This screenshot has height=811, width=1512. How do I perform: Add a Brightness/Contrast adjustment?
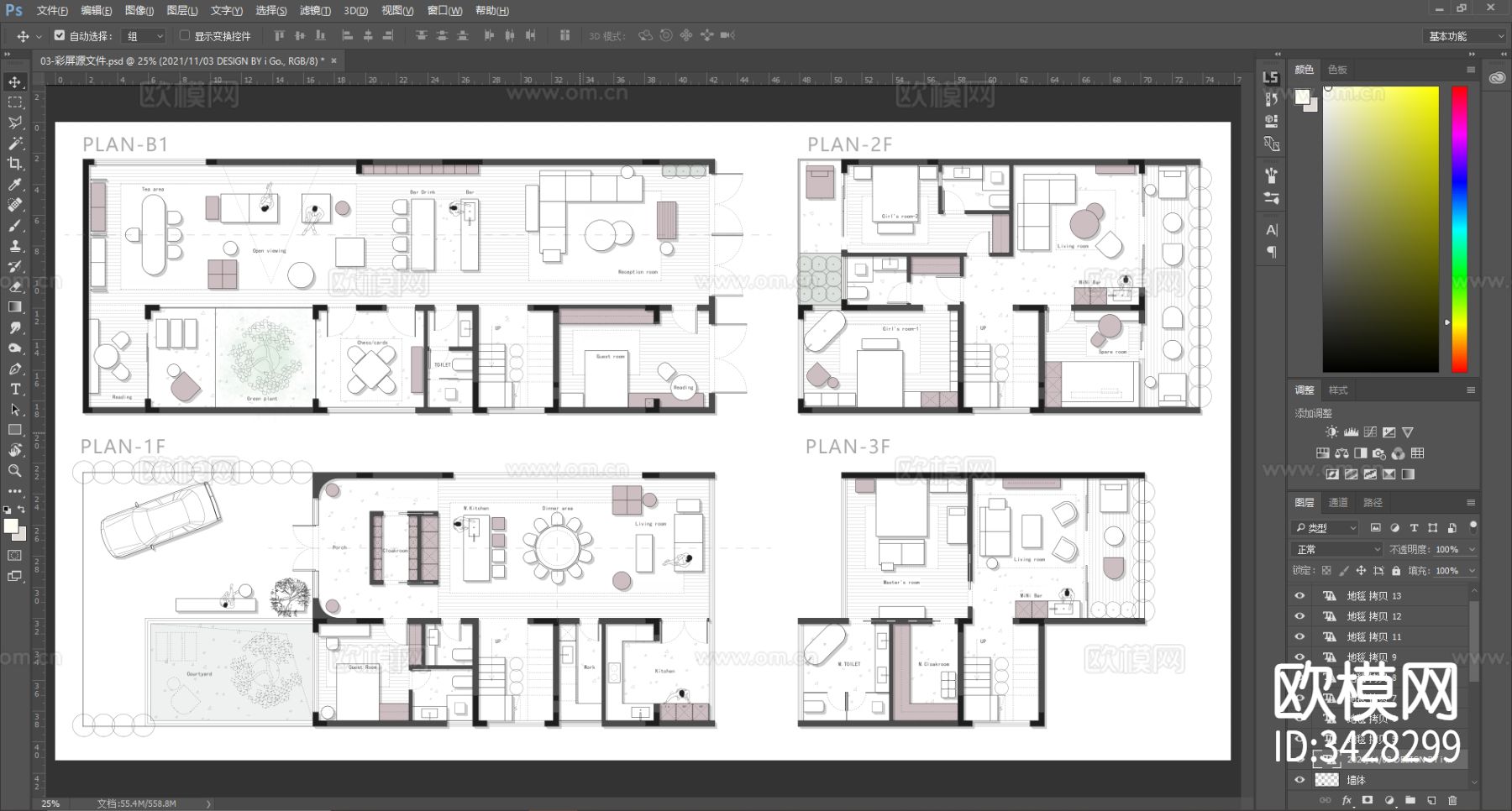(x=1331, y=432)
